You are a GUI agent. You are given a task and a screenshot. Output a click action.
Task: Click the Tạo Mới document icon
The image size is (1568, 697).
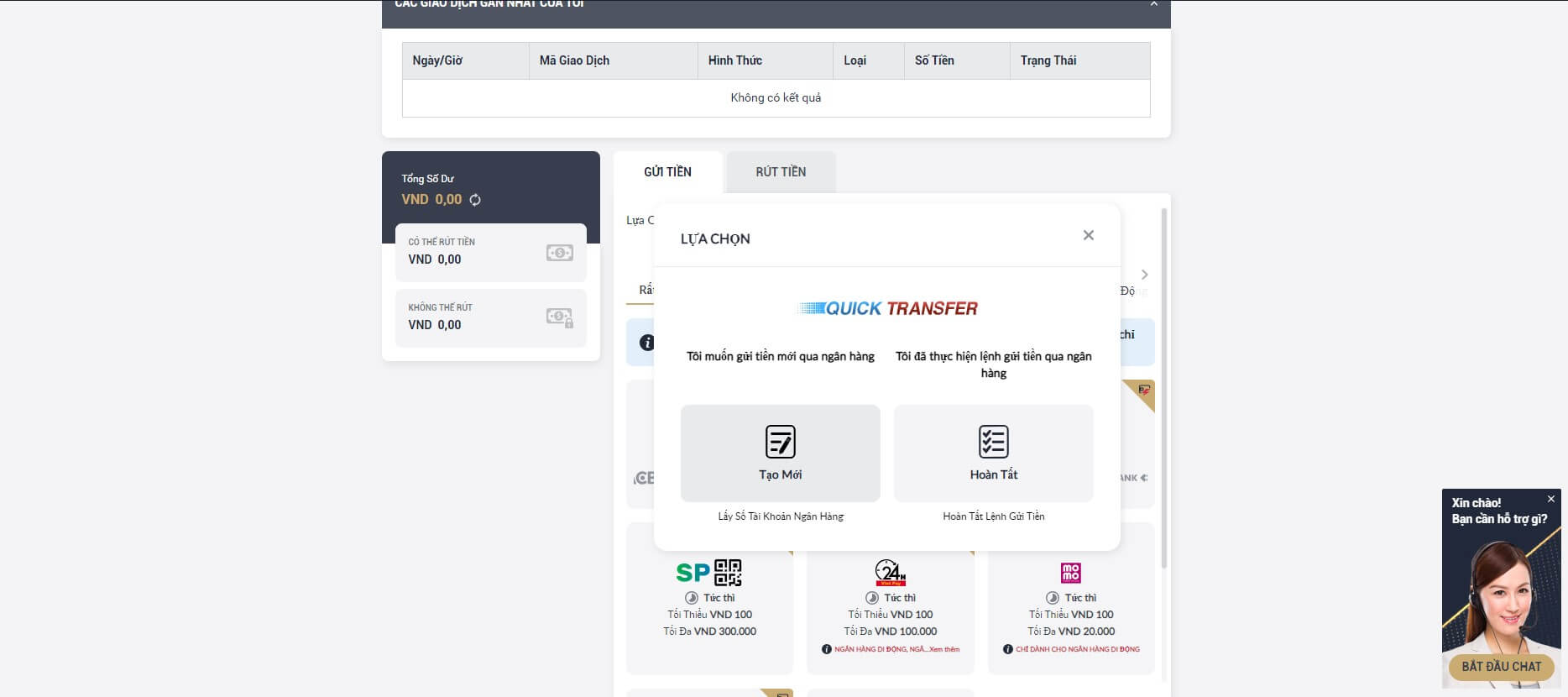(x=780, y=442)
